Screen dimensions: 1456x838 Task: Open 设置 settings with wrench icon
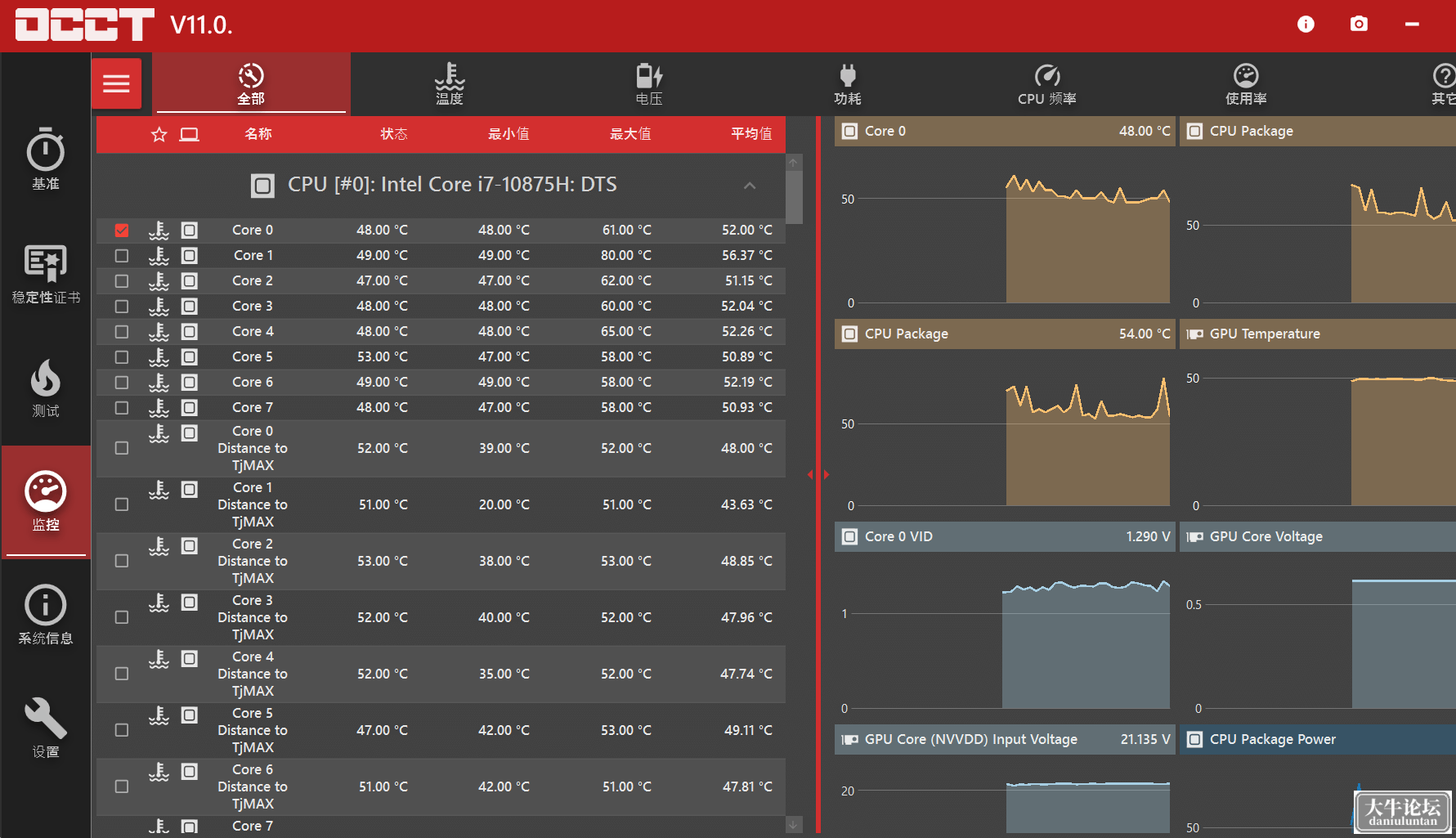(46, 728)
